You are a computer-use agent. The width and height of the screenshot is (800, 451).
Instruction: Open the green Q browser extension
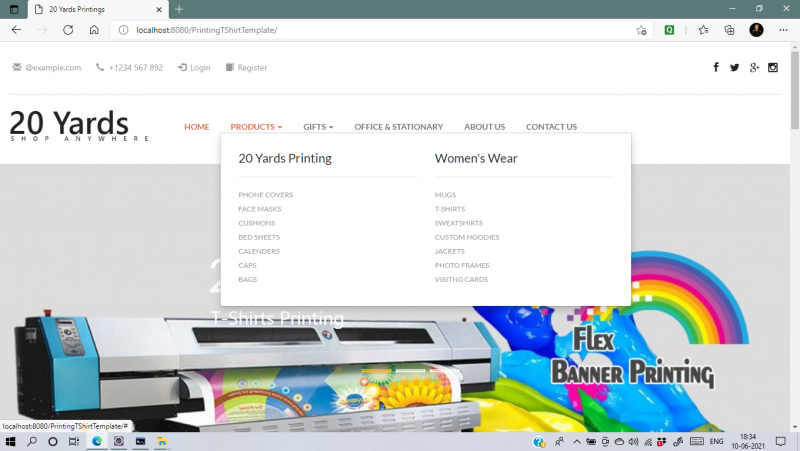pos(669,30)
